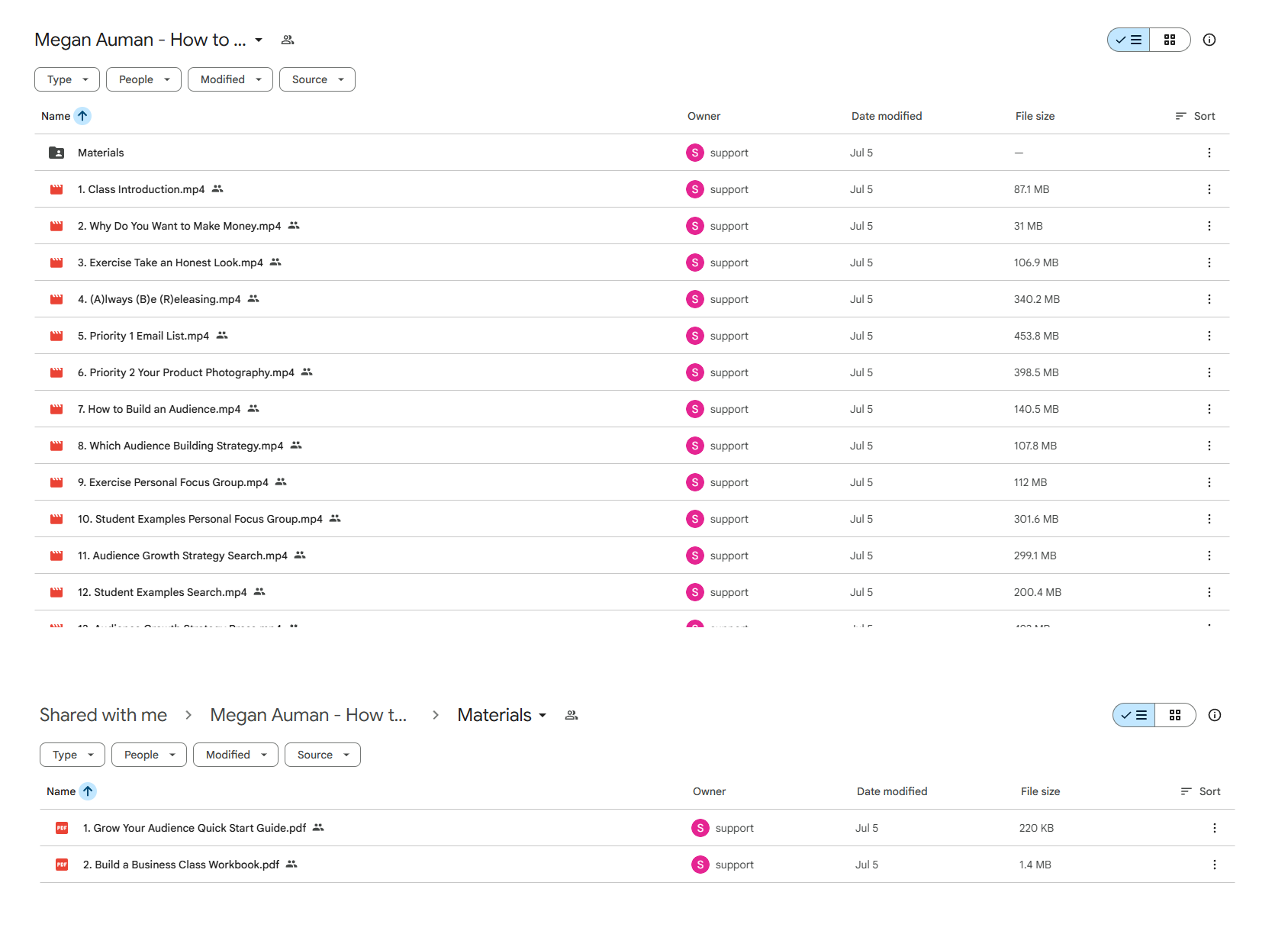The height and width of the screenshot is (934, 1288).
Task: Open more actions for 6. Priority 2 Your Product Photography.mp4
Action: coord(1209,372)
